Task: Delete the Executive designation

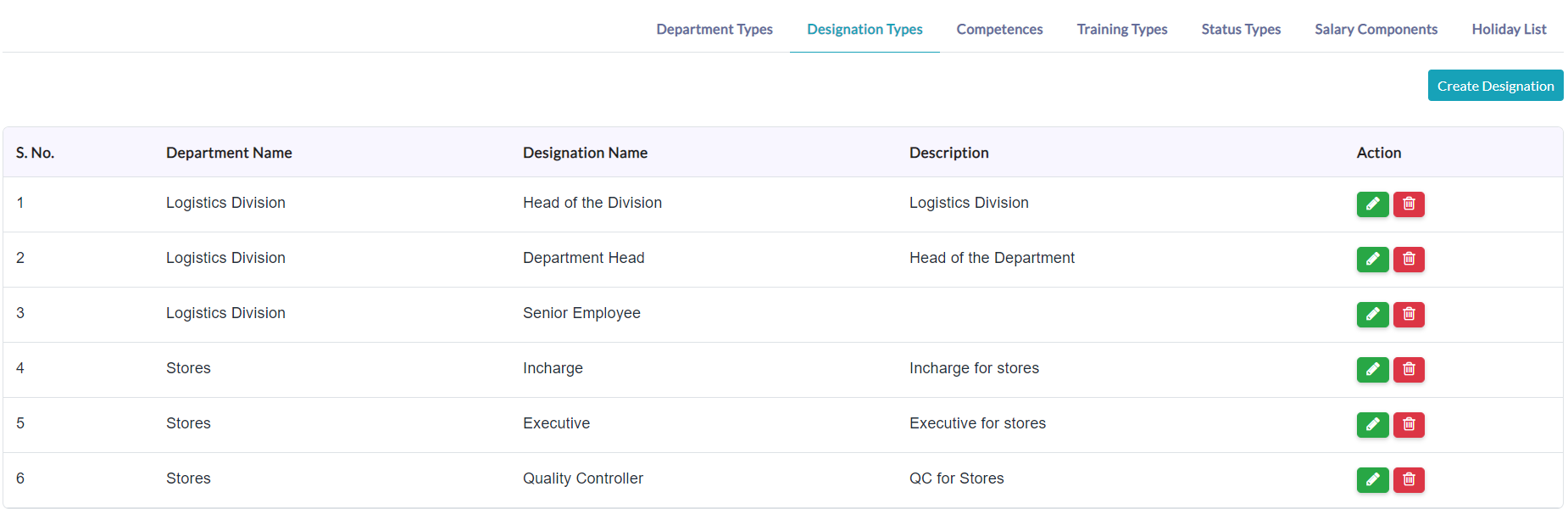Action: (1409, 425)
